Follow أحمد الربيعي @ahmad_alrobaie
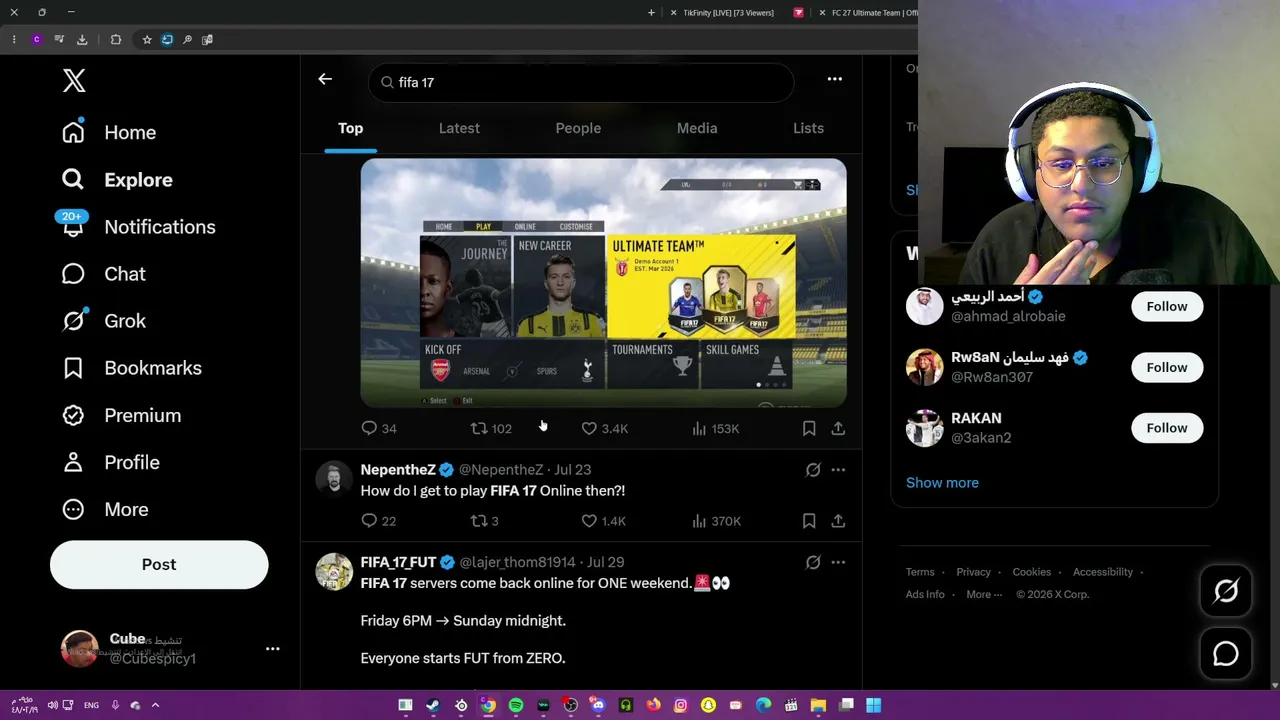1280x720 pixels. point(1167,306)
